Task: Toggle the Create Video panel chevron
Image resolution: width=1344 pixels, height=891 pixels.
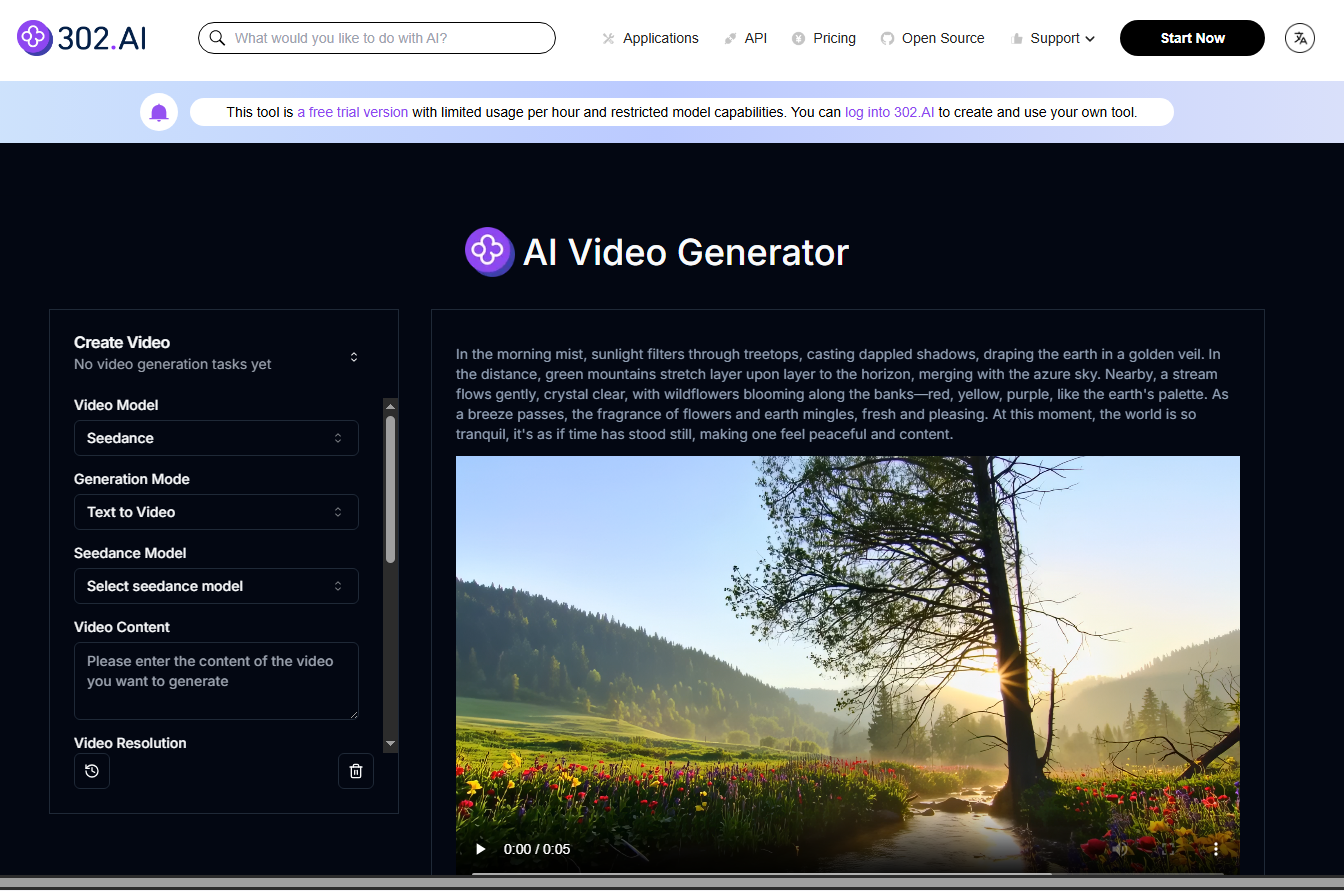Action: [354, 357]
